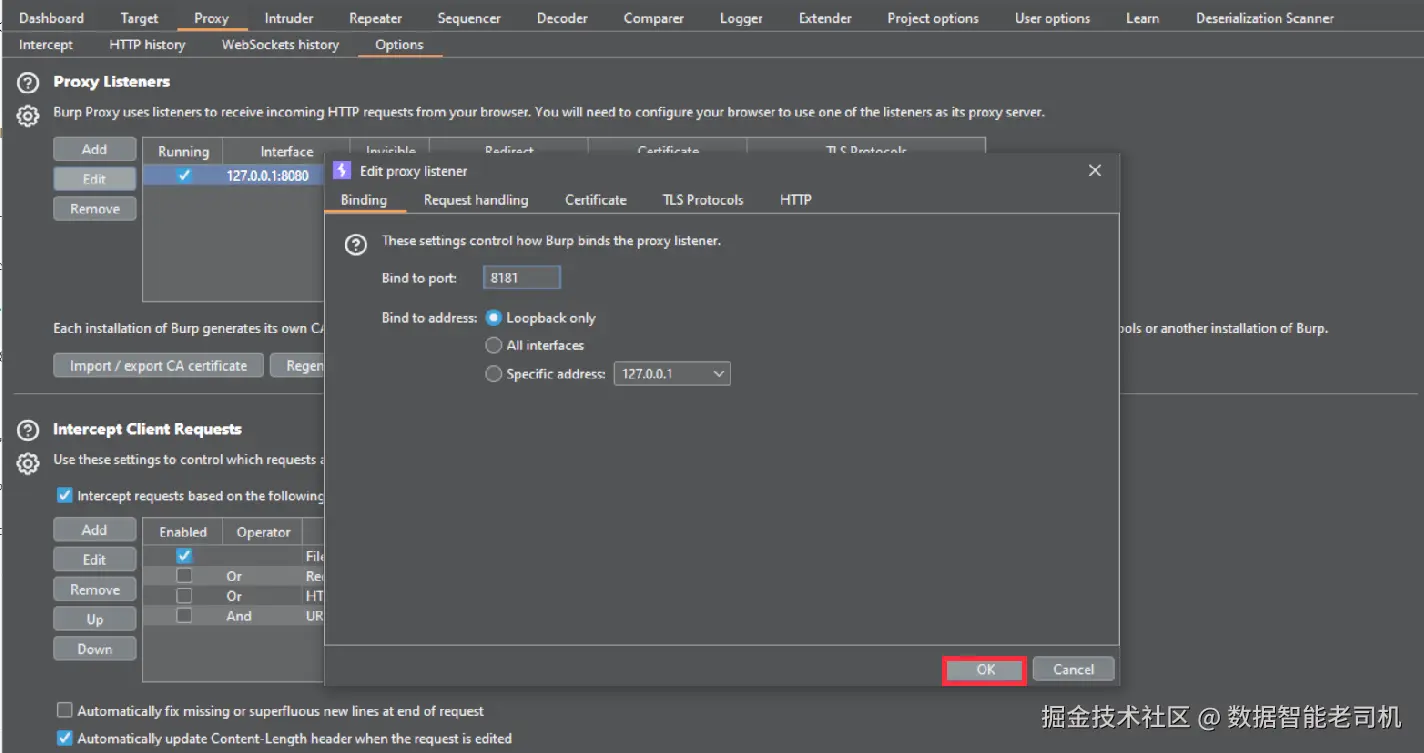Switch to the Extender tab
The image size is (1424, 753).
pyautogui.click(x=825, y=18)
